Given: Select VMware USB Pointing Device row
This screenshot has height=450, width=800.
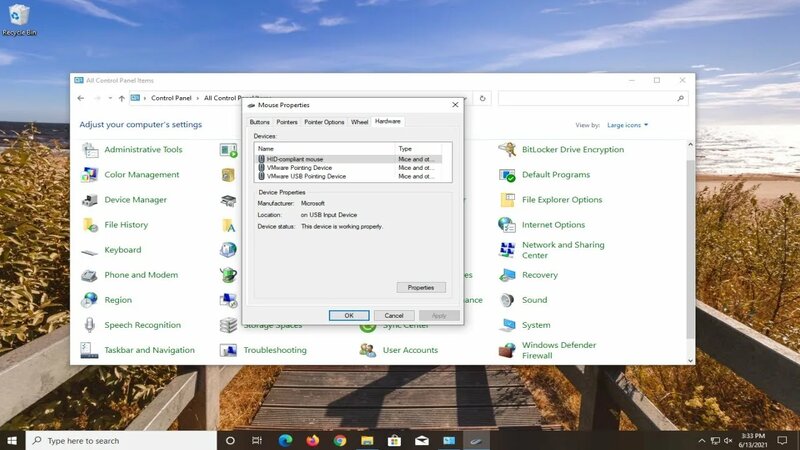Looking at the screenshot, I should point(348,177).
